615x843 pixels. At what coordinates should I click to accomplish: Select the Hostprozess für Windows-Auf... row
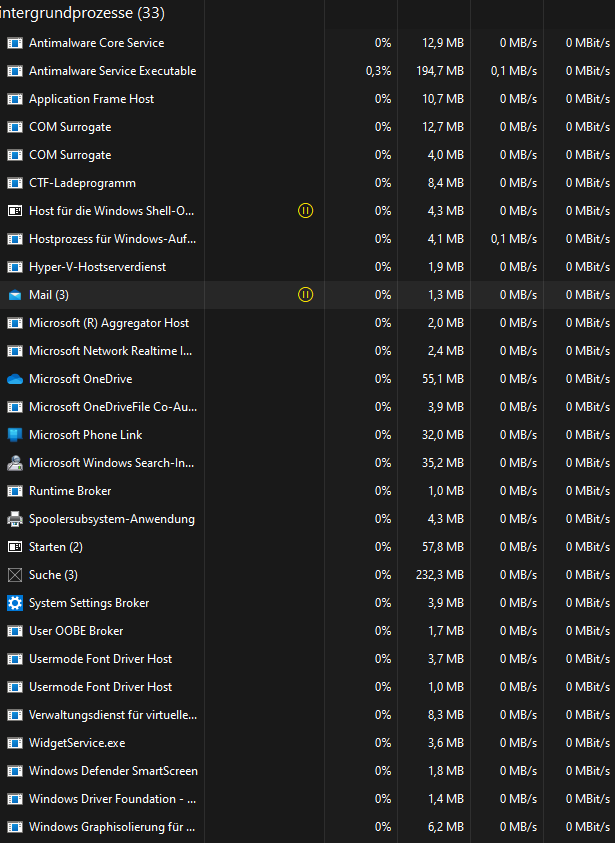308,239
